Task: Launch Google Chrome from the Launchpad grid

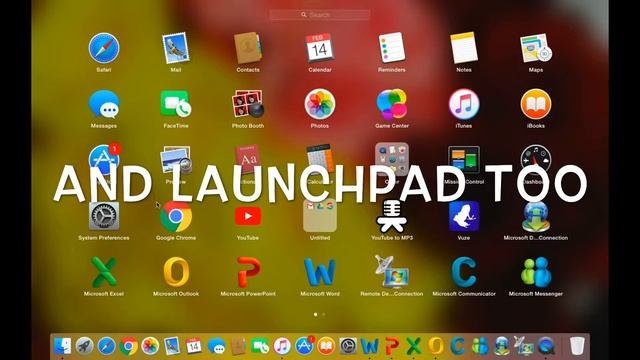Action: 176,216
